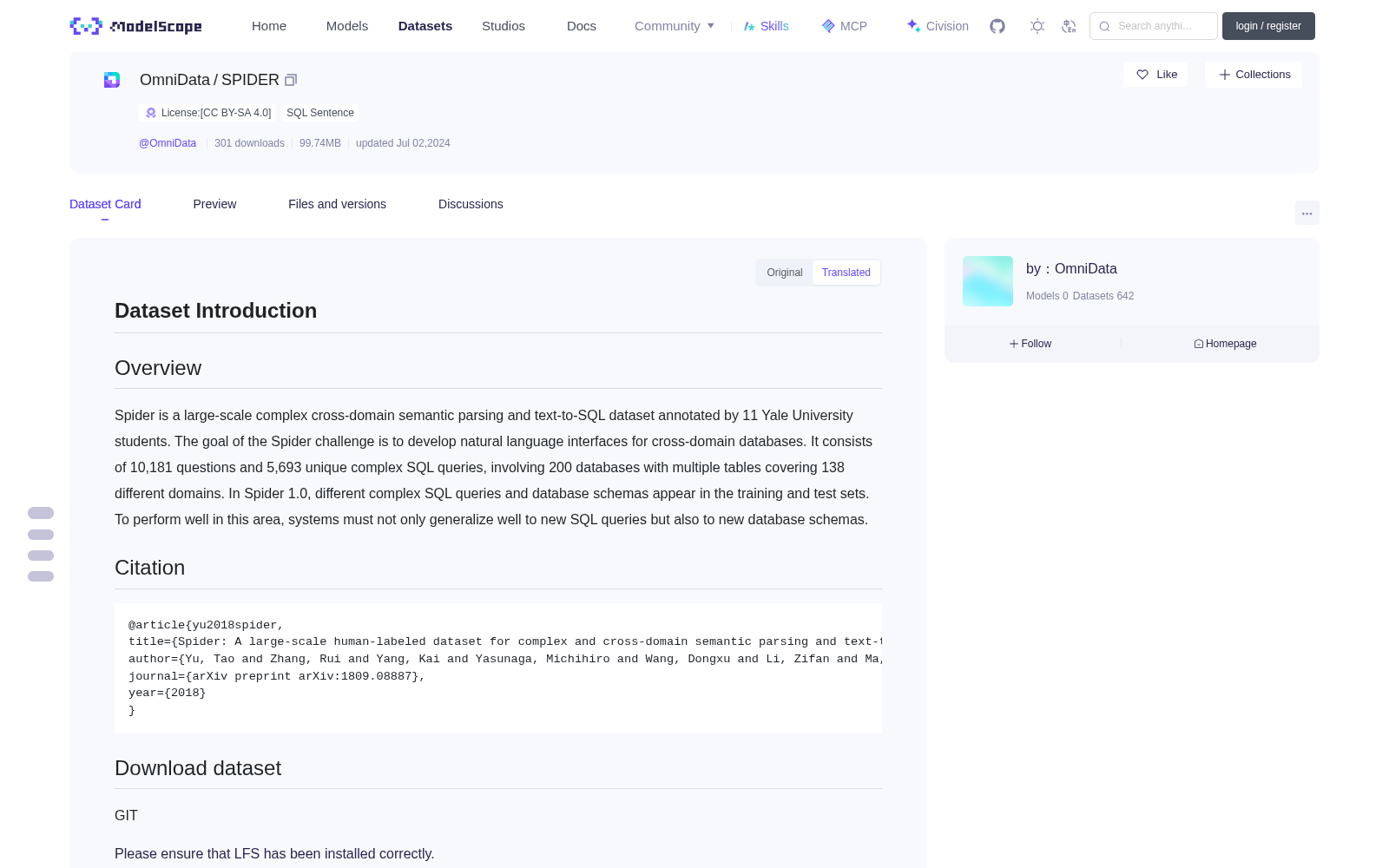Click the 'Models 0' count text
The width and height of the screenshot is (1389, 868).
(1047, 296)
